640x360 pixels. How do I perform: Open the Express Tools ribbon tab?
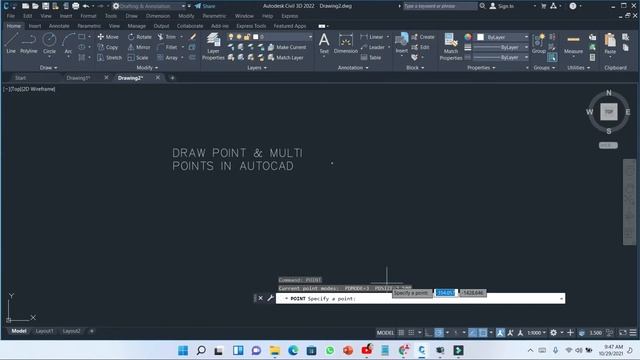251,26
